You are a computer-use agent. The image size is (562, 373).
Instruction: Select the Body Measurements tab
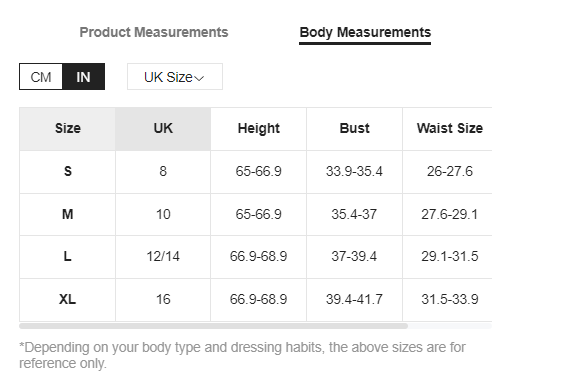pyautogui.click(x=365, y=33)
